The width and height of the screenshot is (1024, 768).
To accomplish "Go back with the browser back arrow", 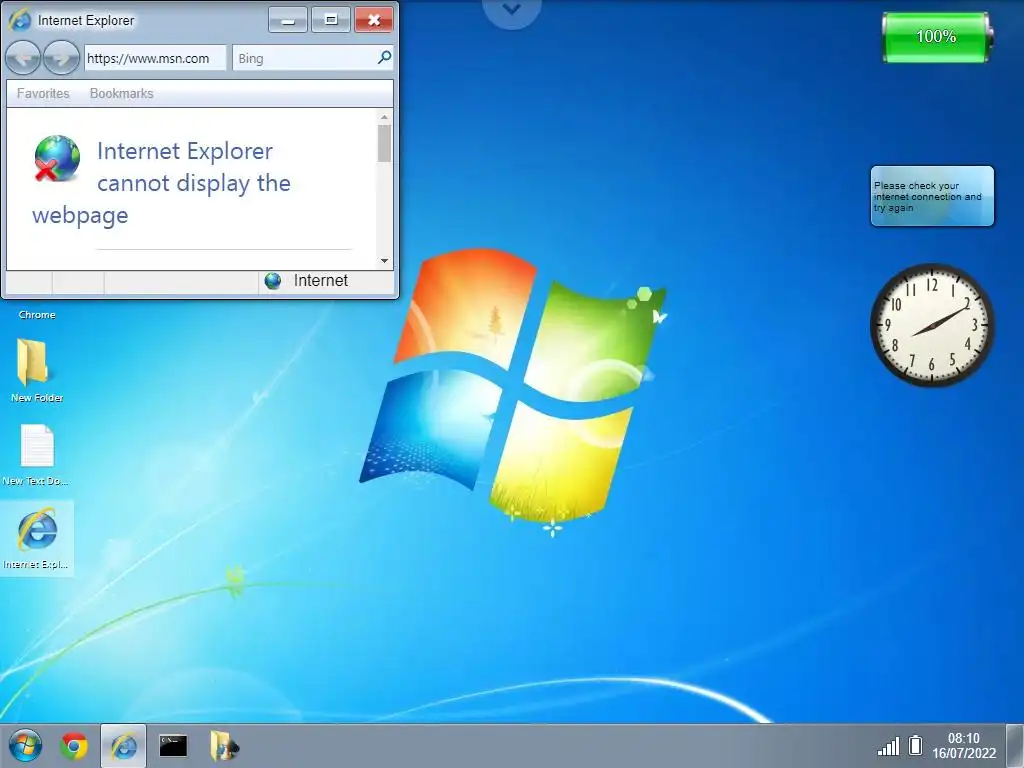I will 23,58.
